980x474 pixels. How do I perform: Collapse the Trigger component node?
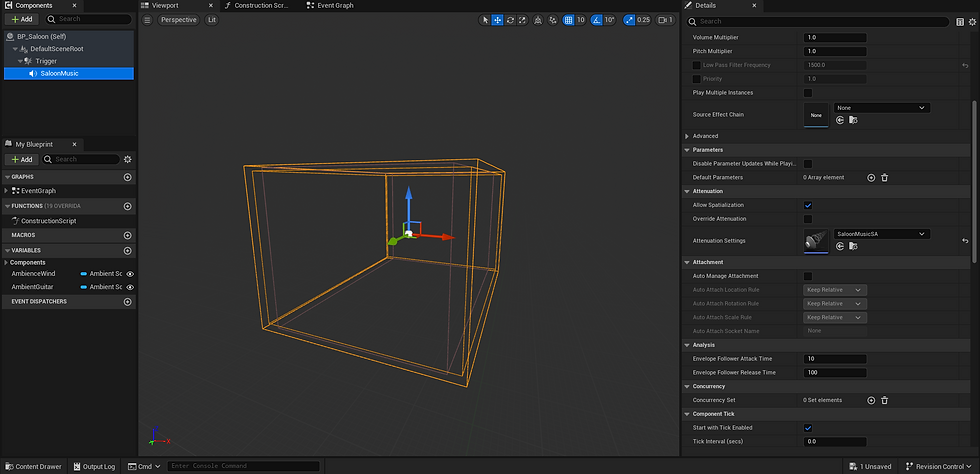click(20, 61)
